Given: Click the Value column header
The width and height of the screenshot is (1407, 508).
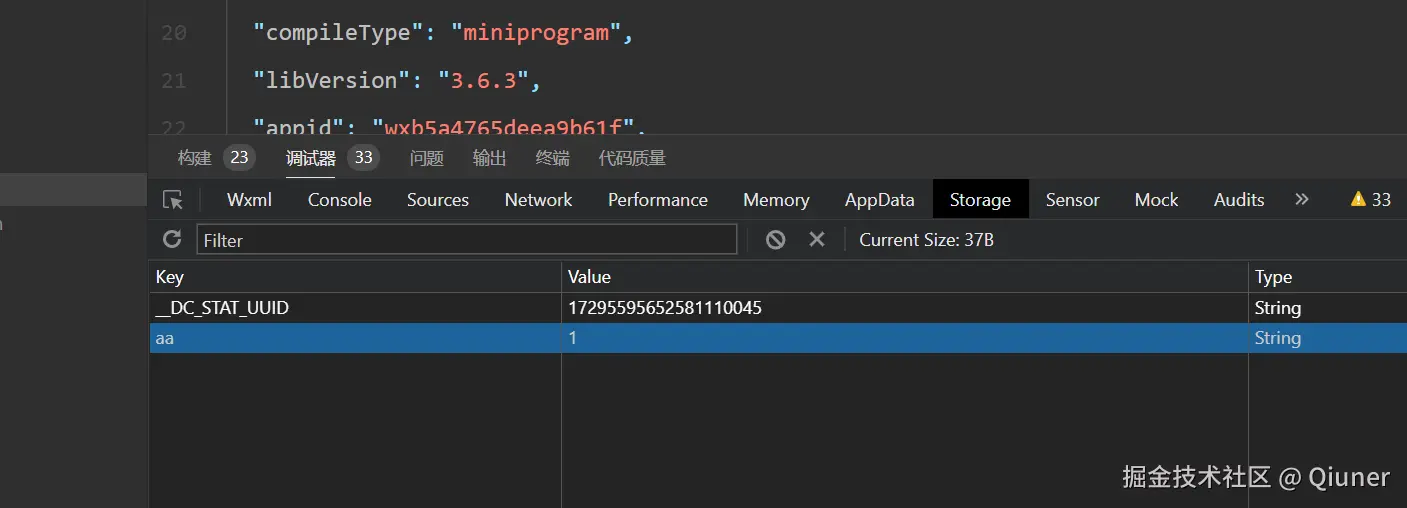Looking at the screenshot, I should tap(903, 277).
